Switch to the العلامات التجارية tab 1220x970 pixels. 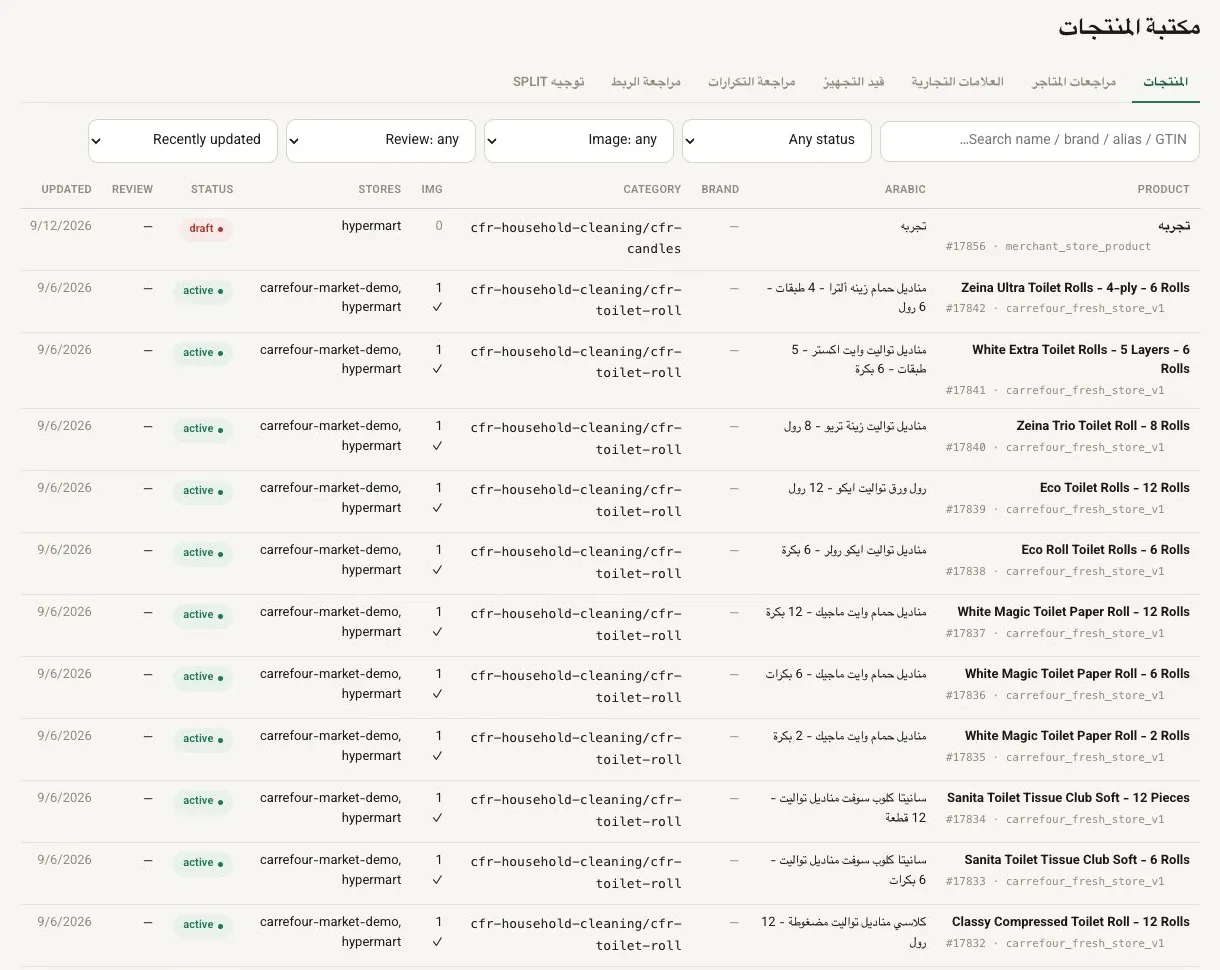coord(958,82)
